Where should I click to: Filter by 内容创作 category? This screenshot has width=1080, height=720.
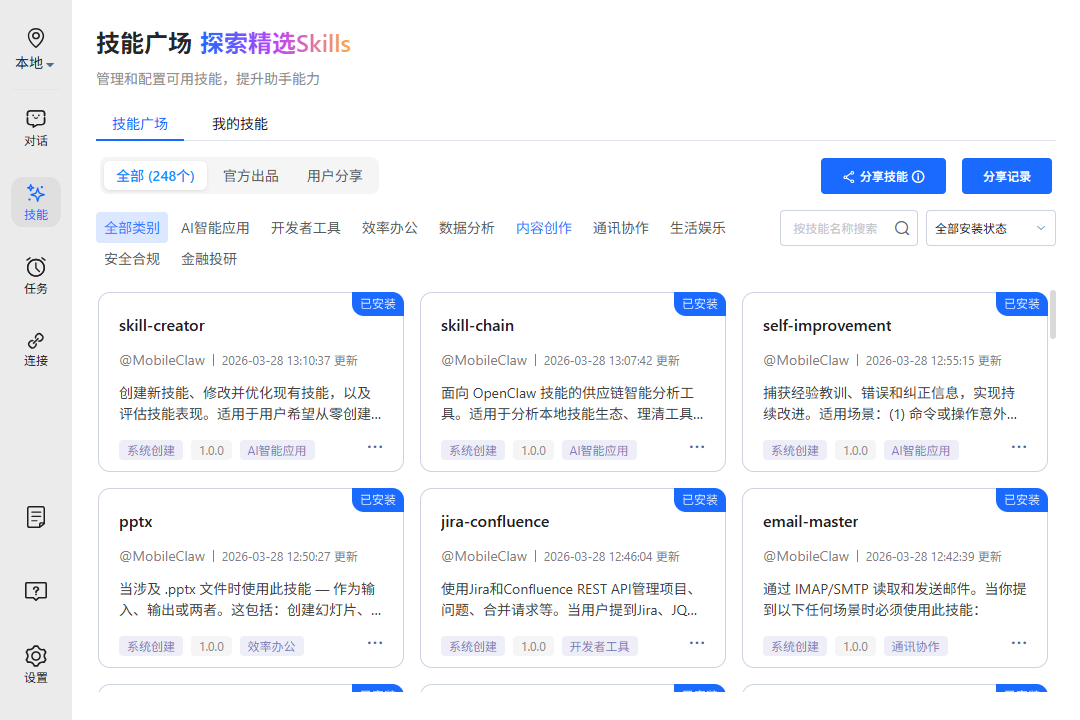[544, 228]
